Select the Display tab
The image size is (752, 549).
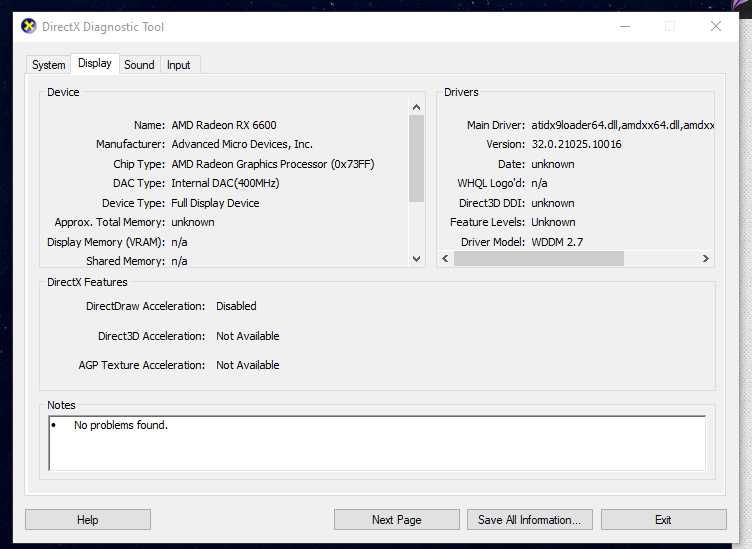tap(94, 63)
